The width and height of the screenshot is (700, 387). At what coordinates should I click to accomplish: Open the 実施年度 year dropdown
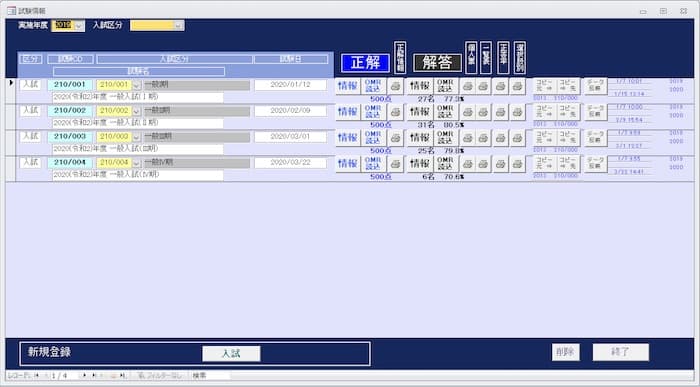click(x=79, y=25)
